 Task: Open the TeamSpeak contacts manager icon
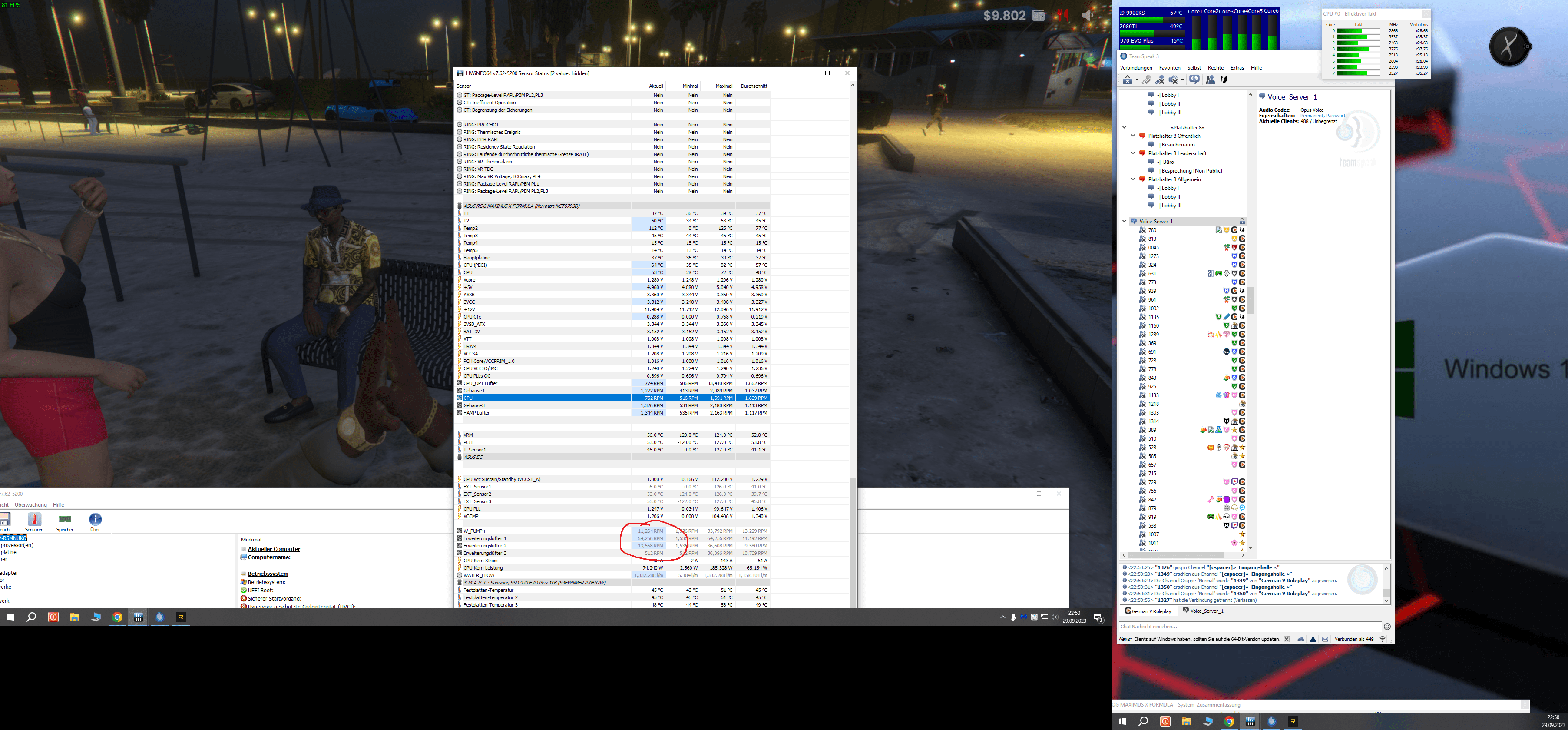(1210, 80)
